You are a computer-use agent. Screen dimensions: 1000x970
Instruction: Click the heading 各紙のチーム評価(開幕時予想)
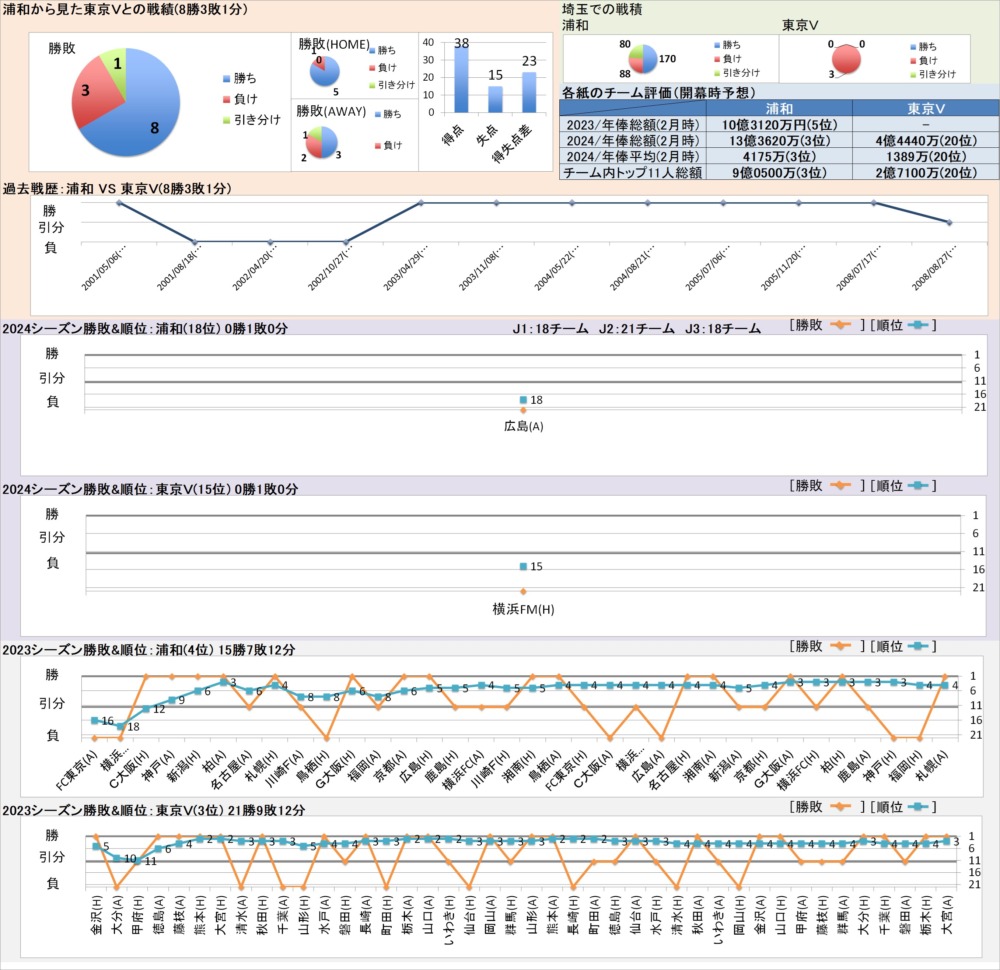(658, 92)
